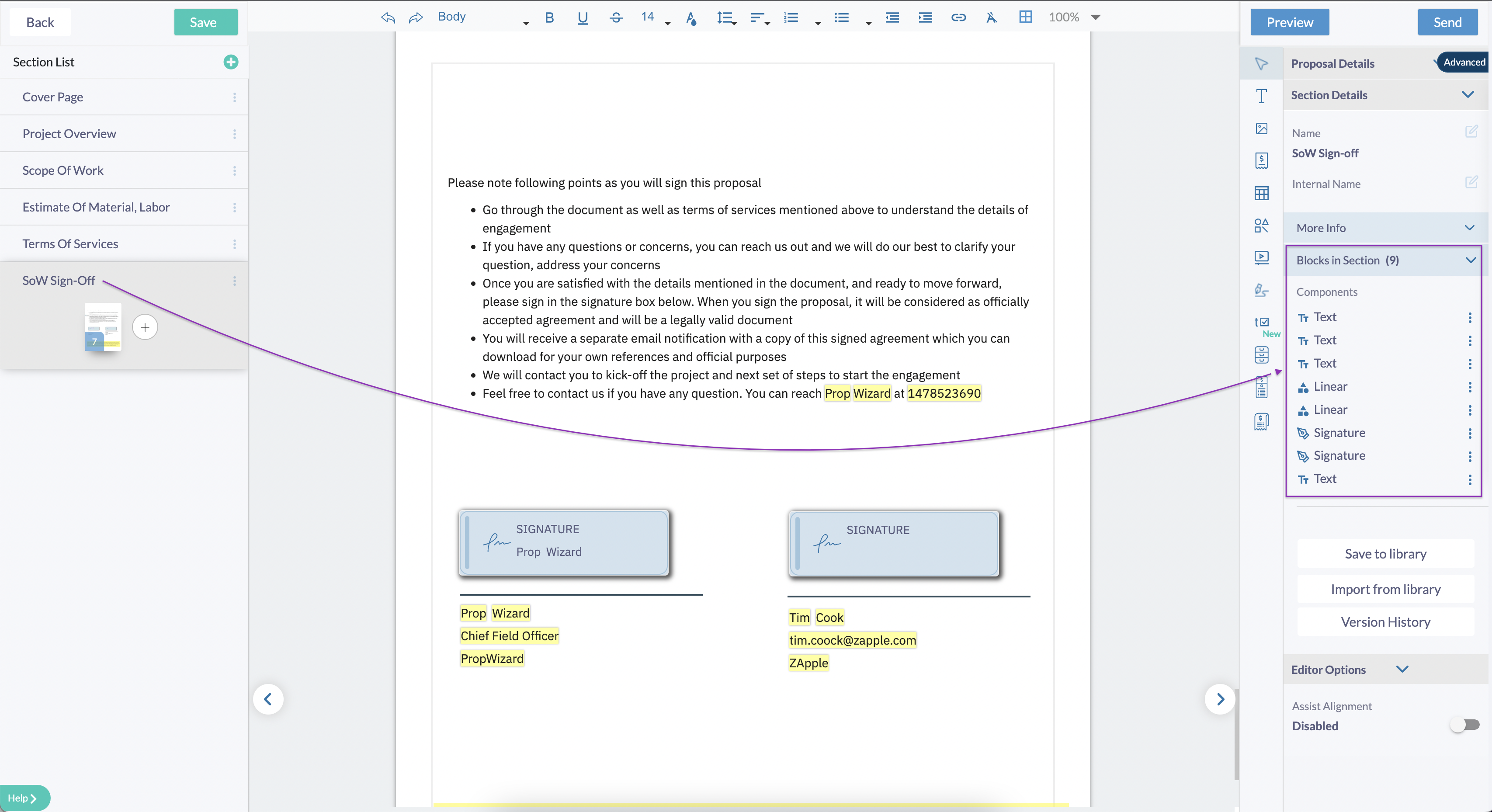Click the page 7 thumbnail
Image resolution: width=1492 pixels, height=812 pixels.
click(x=103, y=327)
